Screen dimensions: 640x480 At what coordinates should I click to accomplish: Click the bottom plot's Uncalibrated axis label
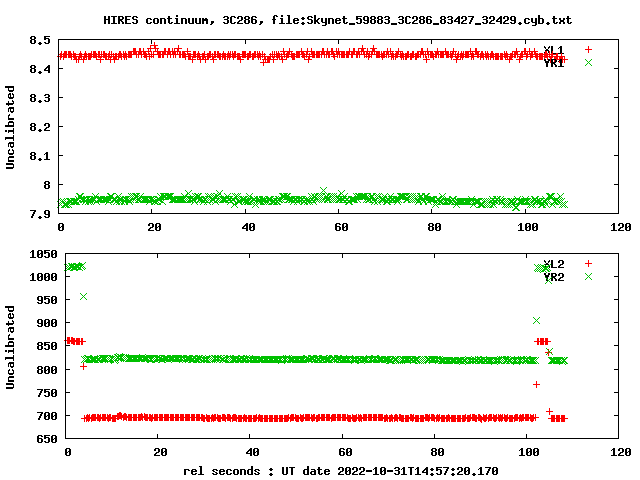click(10, 347)
